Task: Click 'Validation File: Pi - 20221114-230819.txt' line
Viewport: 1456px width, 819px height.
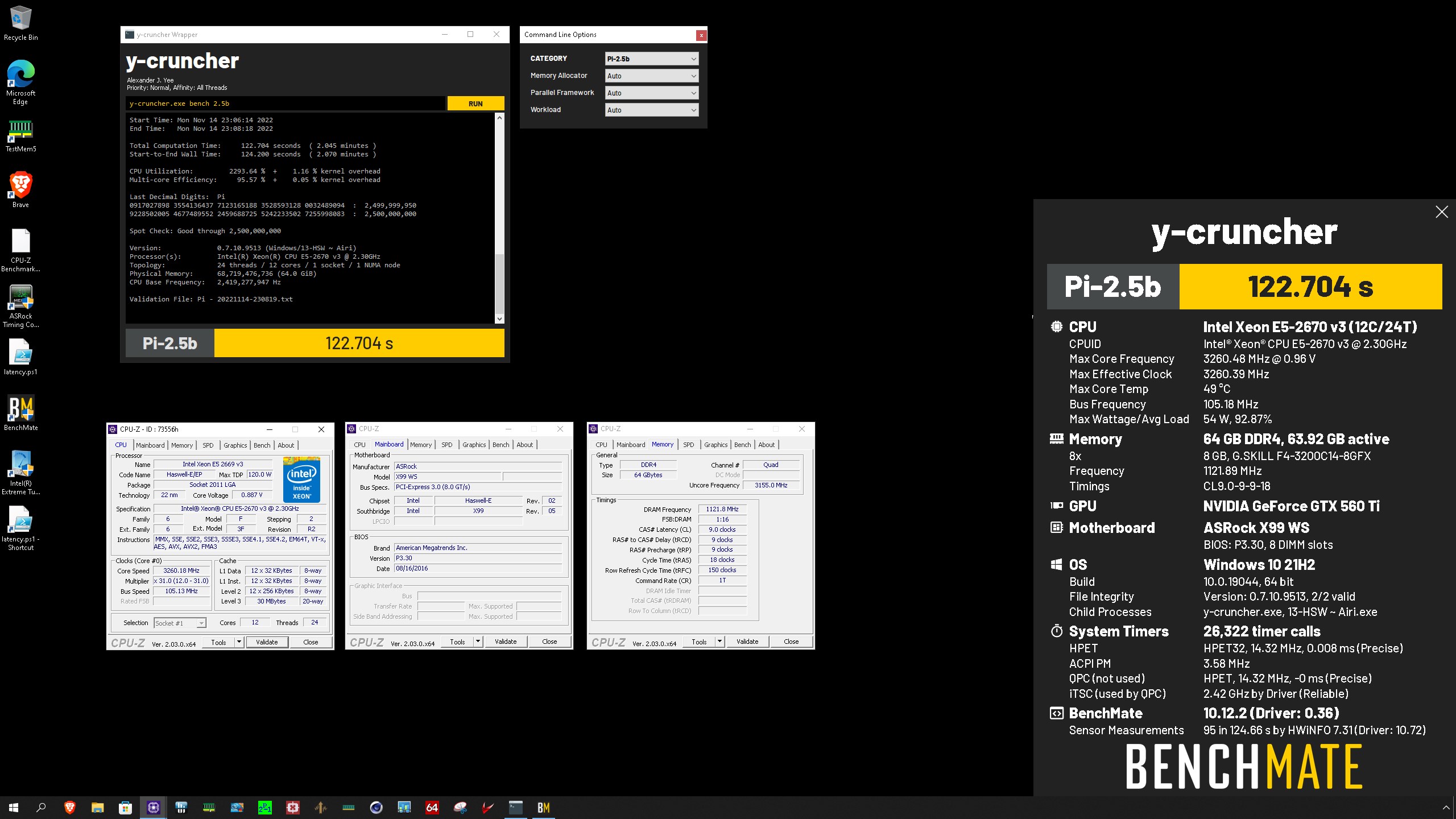Action: 211,299
